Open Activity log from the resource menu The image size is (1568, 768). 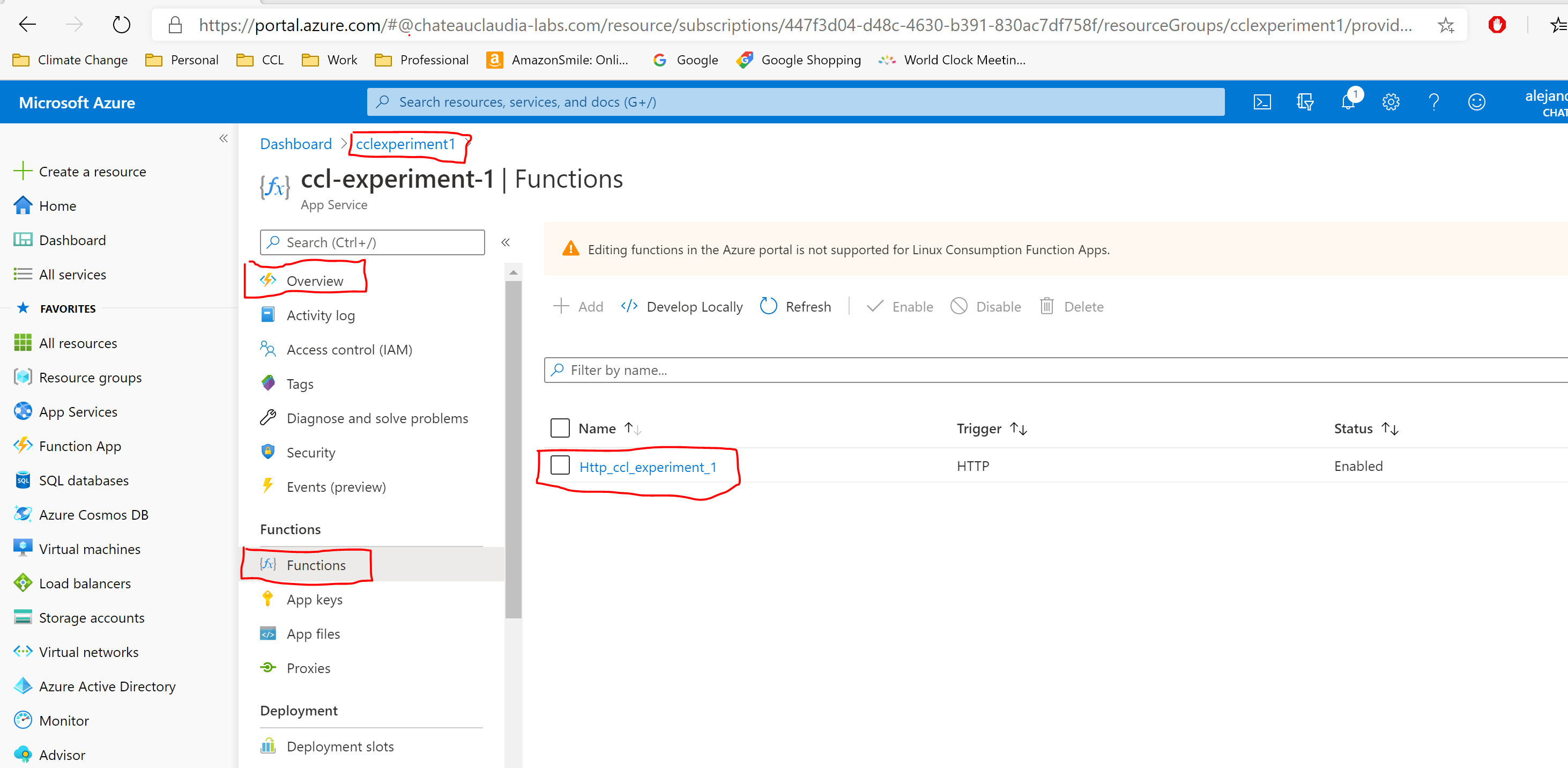coord(320,315)
